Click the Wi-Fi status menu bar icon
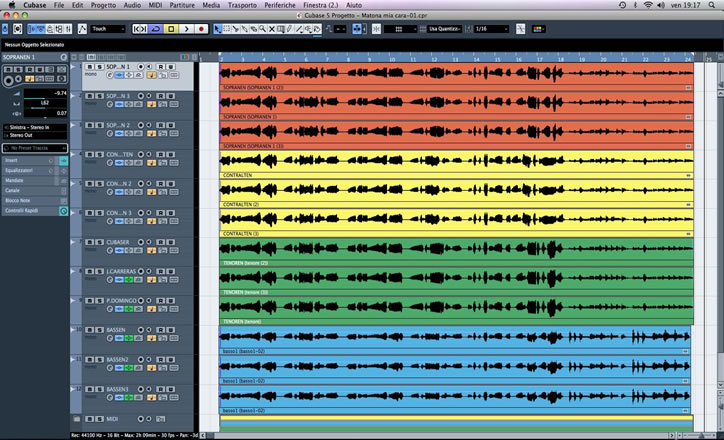 (x=648, y=5)
